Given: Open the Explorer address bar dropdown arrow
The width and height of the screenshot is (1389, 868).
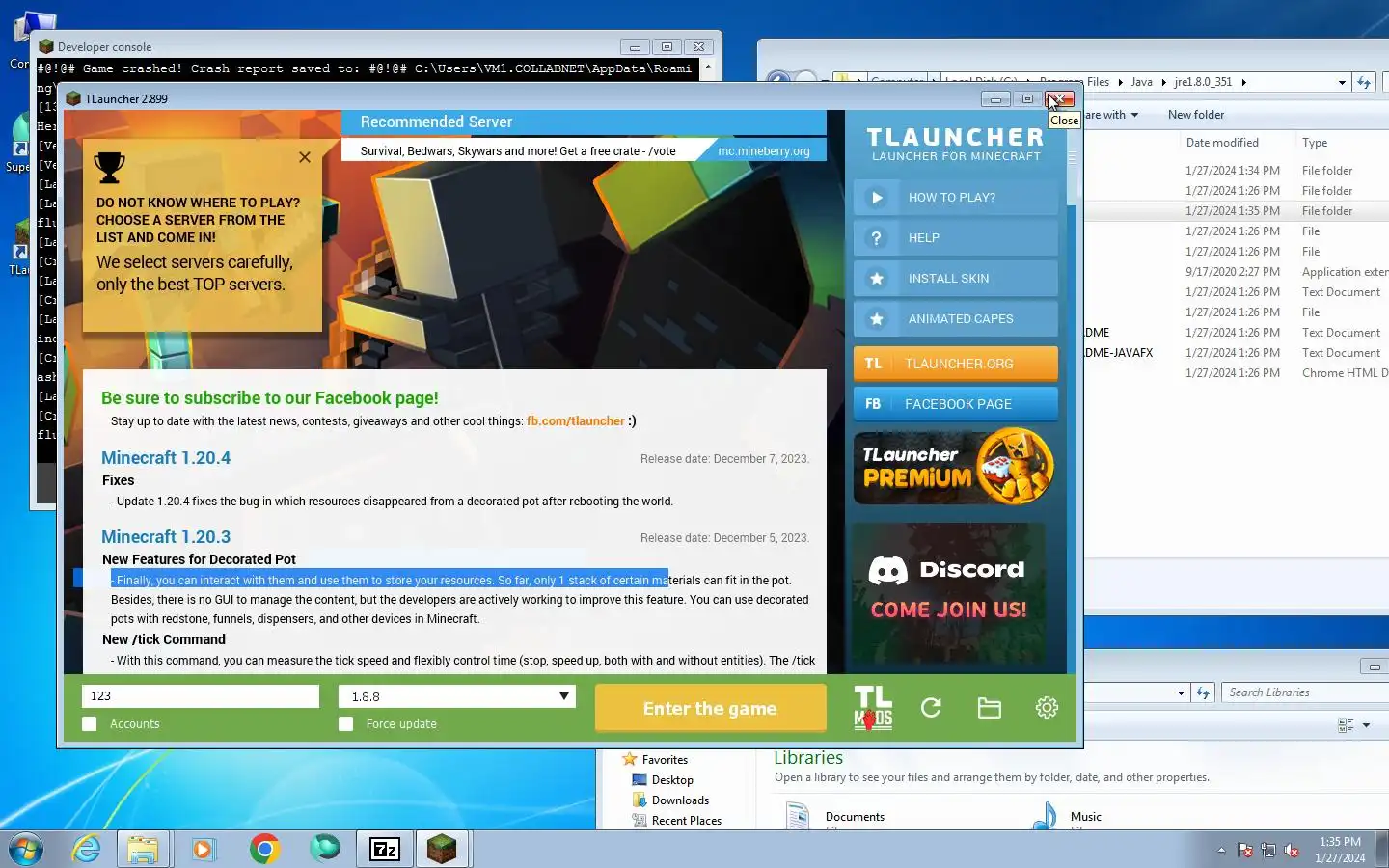Looking at the screenshot, I should (1342, 83).
